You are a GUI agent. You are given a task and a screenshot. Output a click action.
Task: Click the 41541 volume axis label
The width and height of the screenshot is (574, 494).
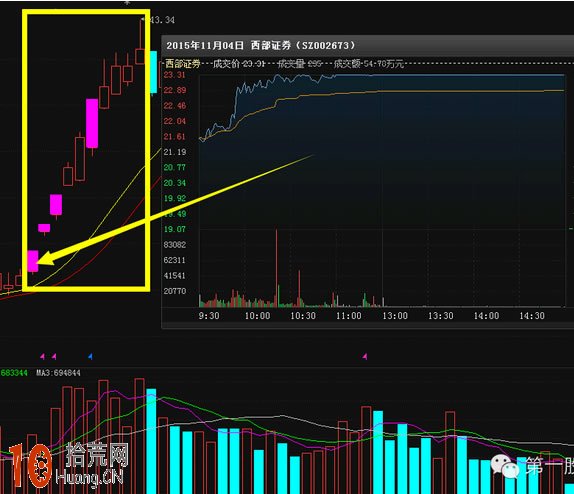click(x=175, y=276)
